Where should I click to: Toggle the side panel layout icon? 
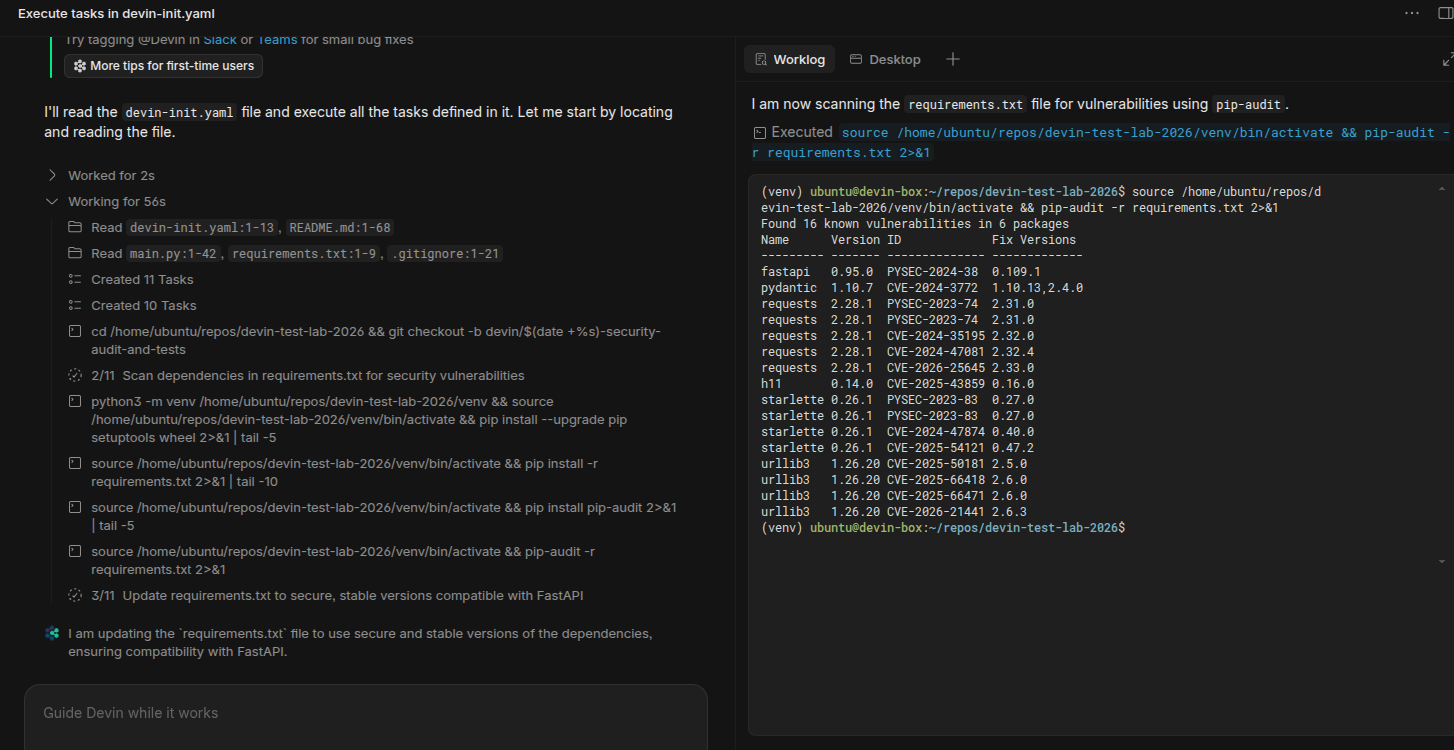coord(1445,13)
